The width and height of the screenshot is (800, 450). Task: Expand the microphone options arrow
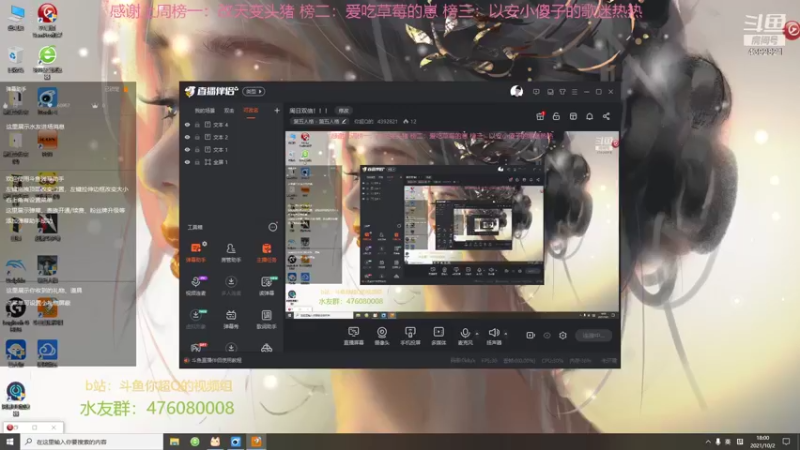point(477,334)
